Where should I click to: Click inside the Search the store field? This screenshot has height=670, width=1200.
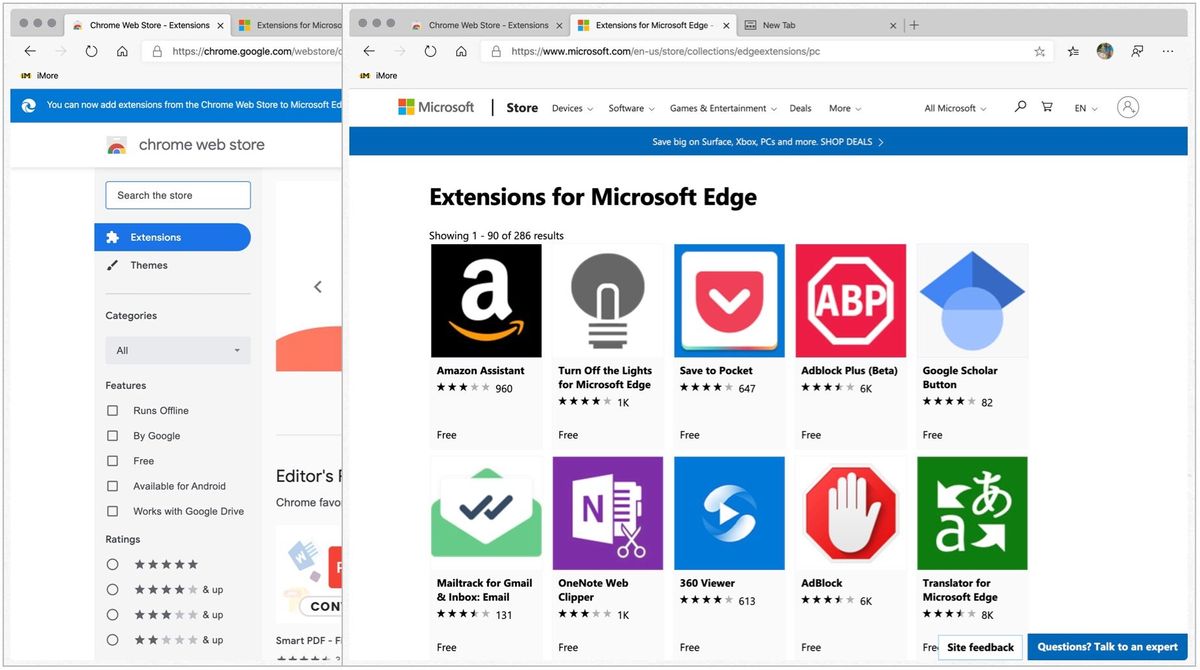pos(177,194)
